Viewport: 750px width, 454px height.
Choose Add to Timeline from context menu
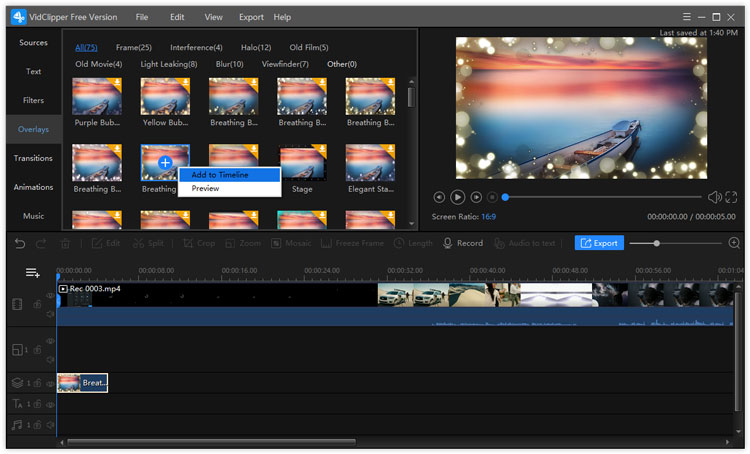coord(230,175)
